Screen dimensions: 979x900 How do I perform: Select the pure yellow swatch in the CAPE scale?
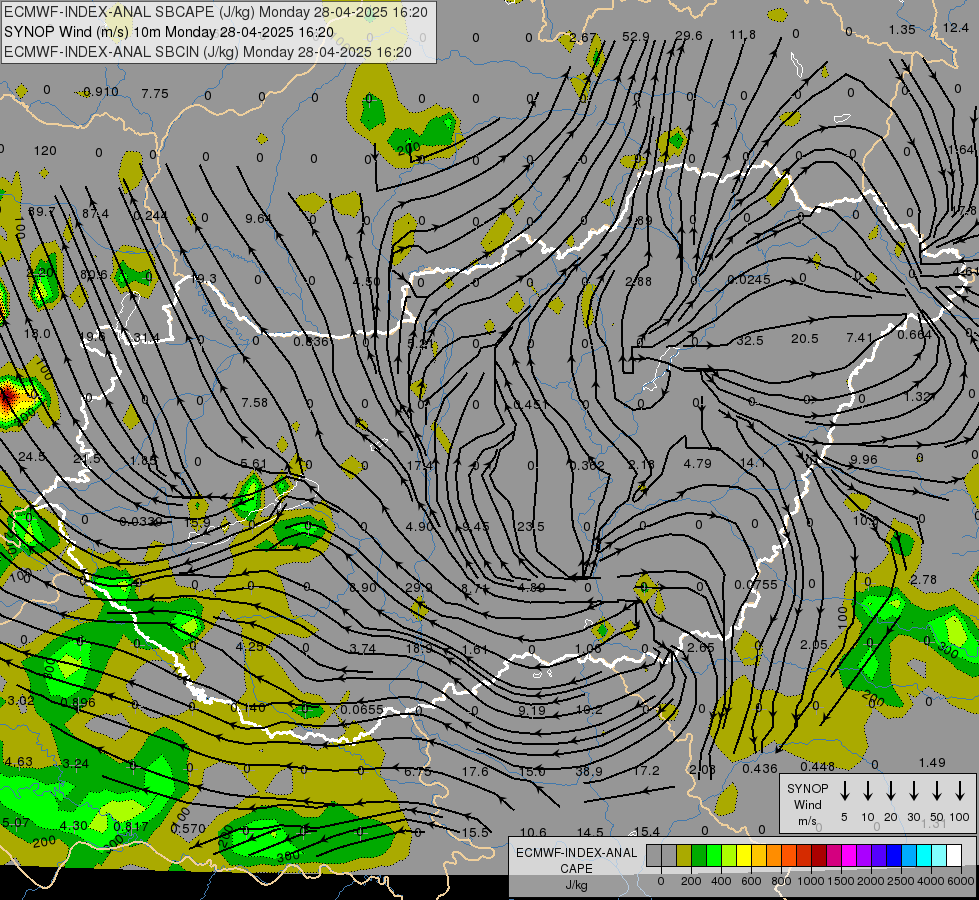pos(744,856)
